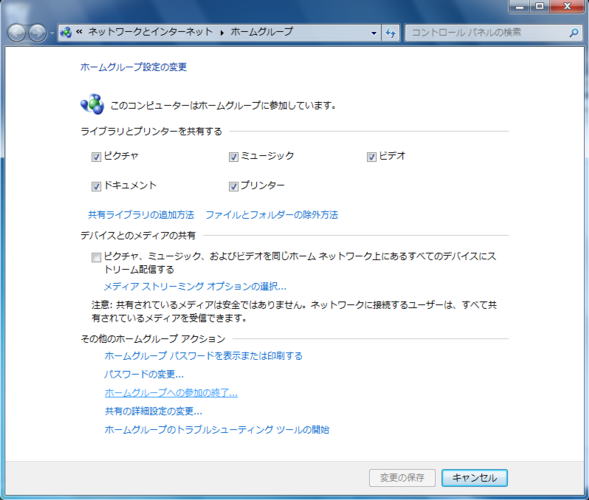This screenshot has width=589, height=500.
Task: Select ネットワークとインターネット breadcrumb segment
Action: 151,32
